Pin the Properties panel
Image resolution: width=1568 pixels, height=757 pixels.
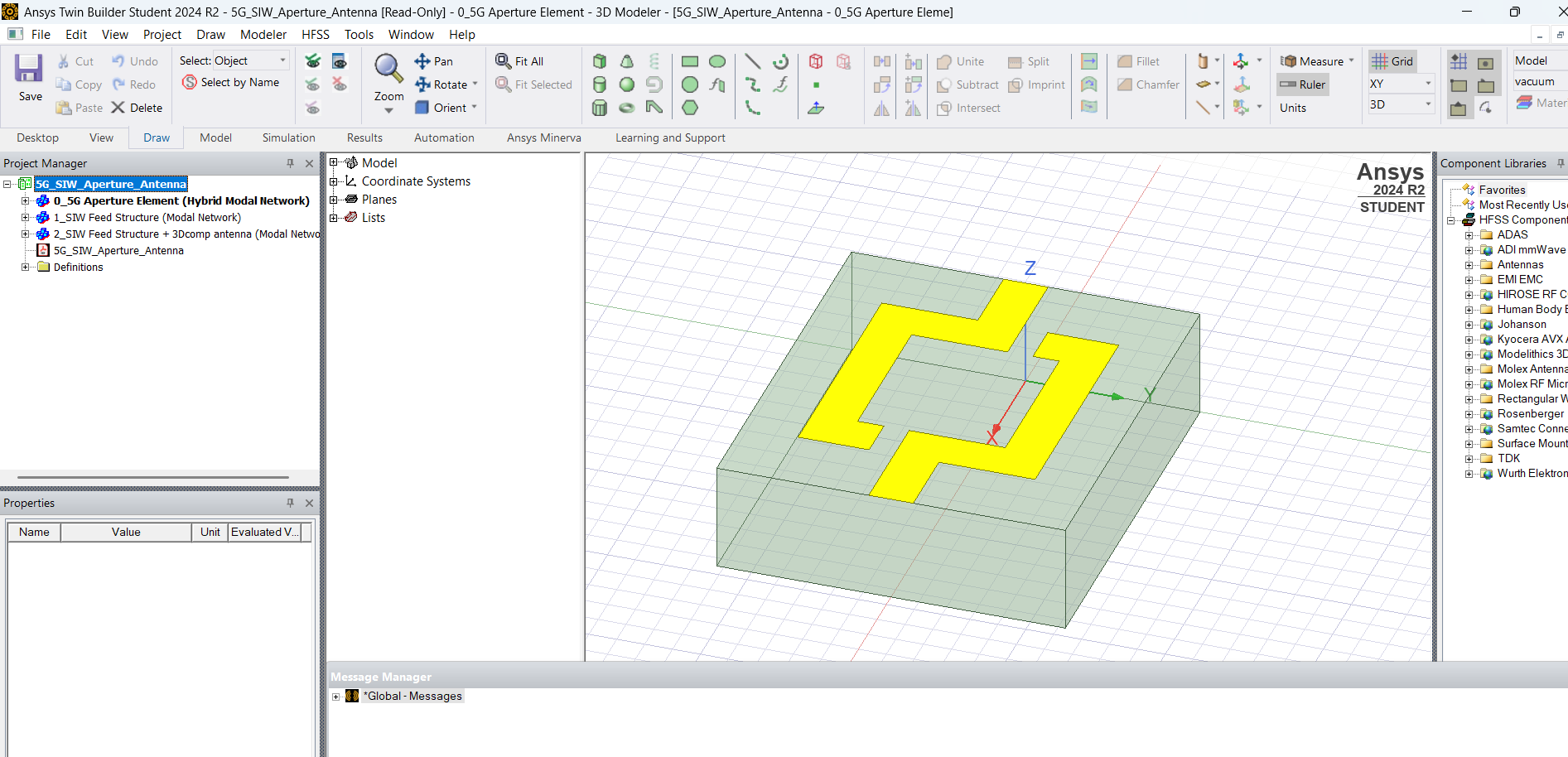[x=290, y=503]
